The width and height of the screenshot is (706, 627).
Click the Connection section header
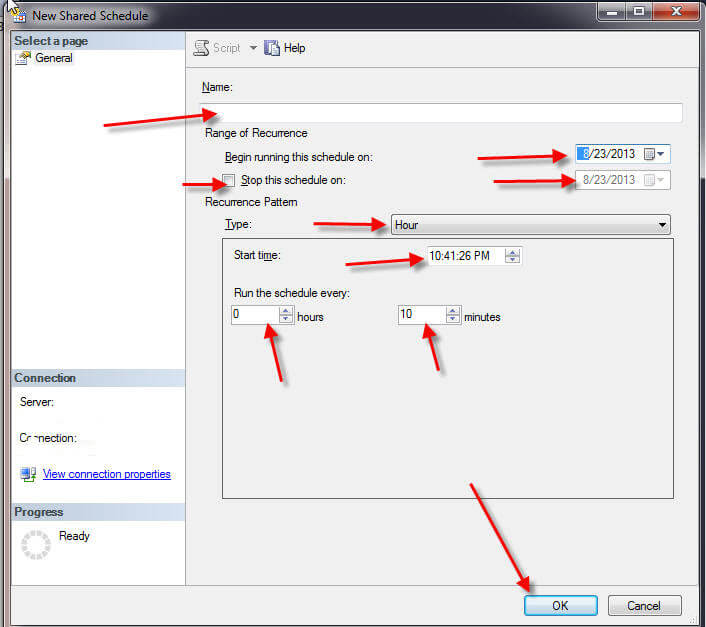click(98, 378)
